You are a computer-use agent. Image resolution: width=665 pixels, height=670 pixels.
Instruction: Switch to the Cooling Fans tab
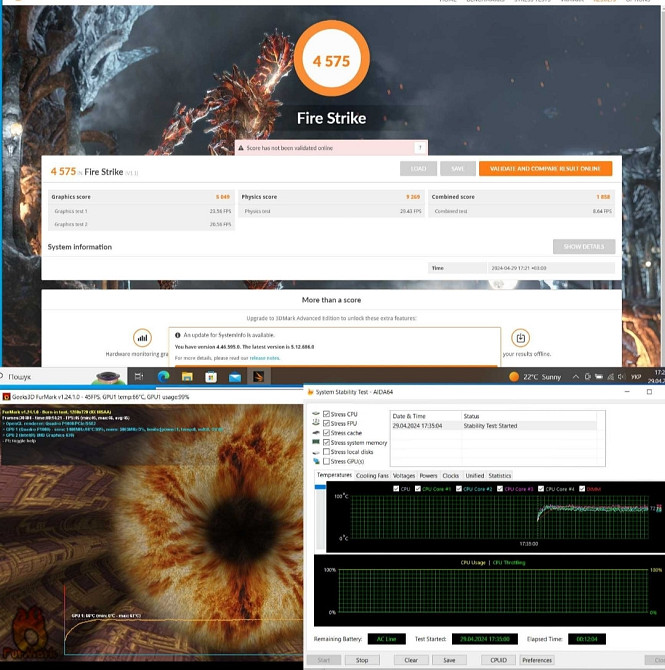click(x=372, y=476)
